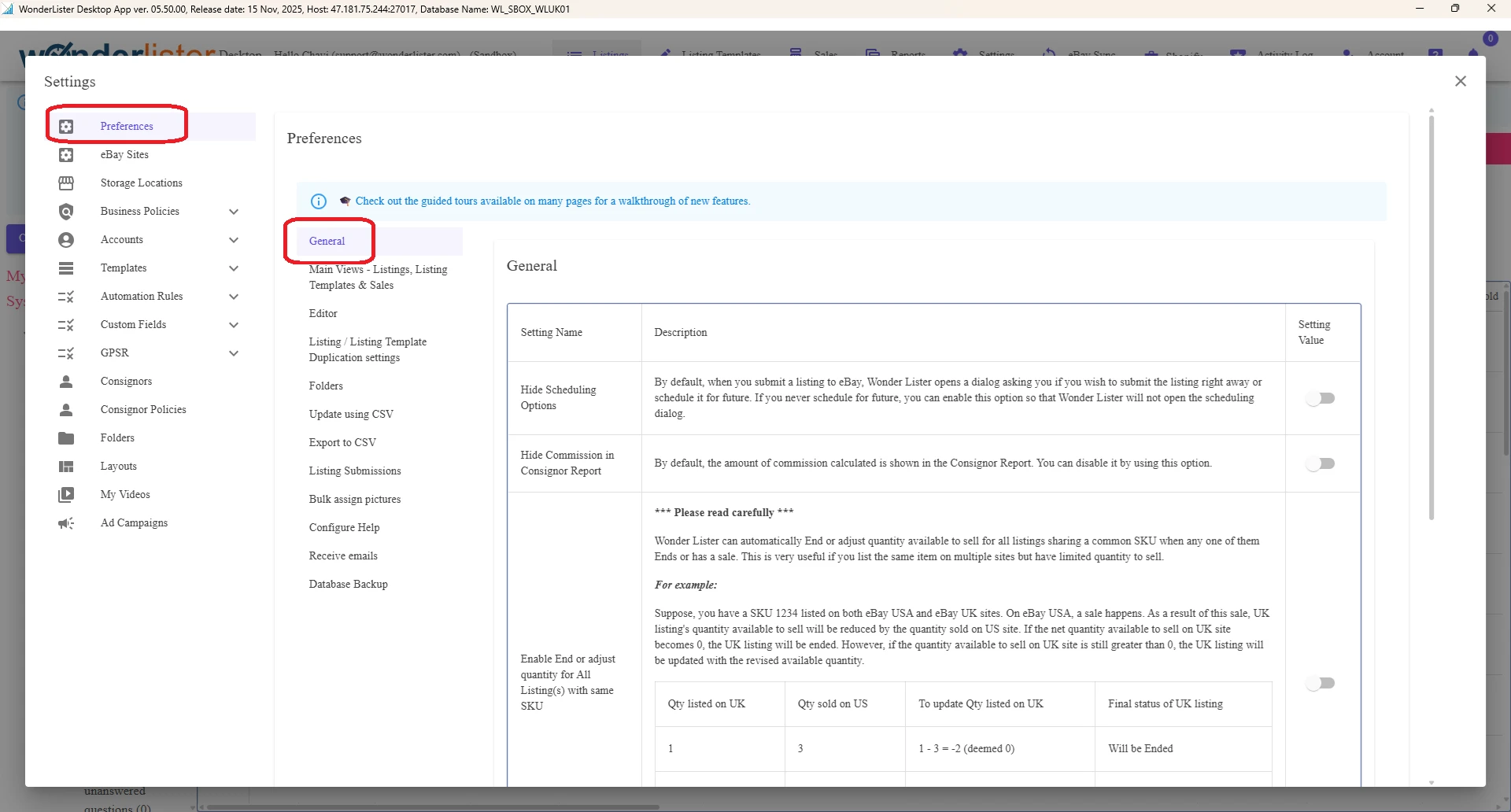This screenshot has width=1511, height=812.
Task: Toggle Hide Commission in Consignor Report
Action: tap(1321, 463)
